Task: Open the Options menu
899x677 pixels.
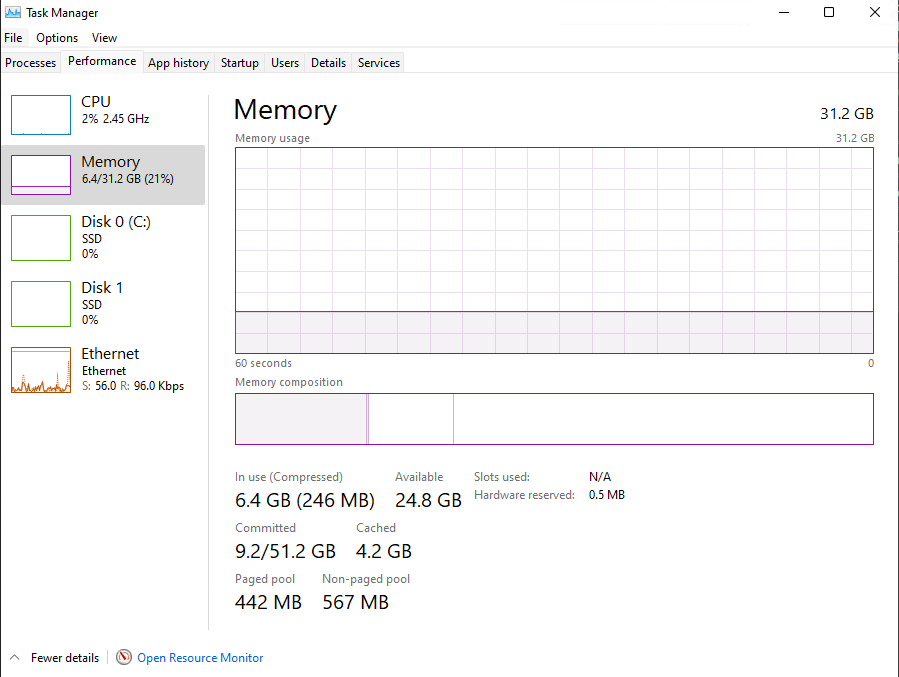Action: tap(57, 38)
